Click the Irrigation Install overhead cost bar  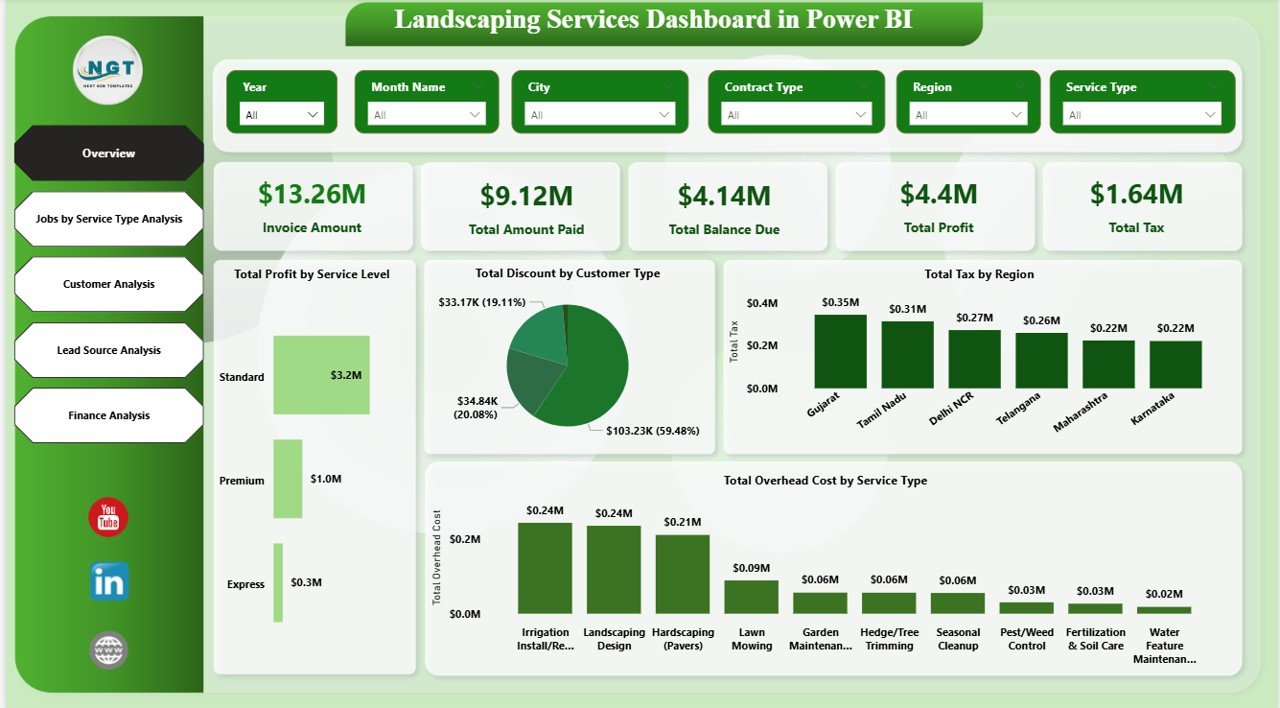[x=544, y=565]
